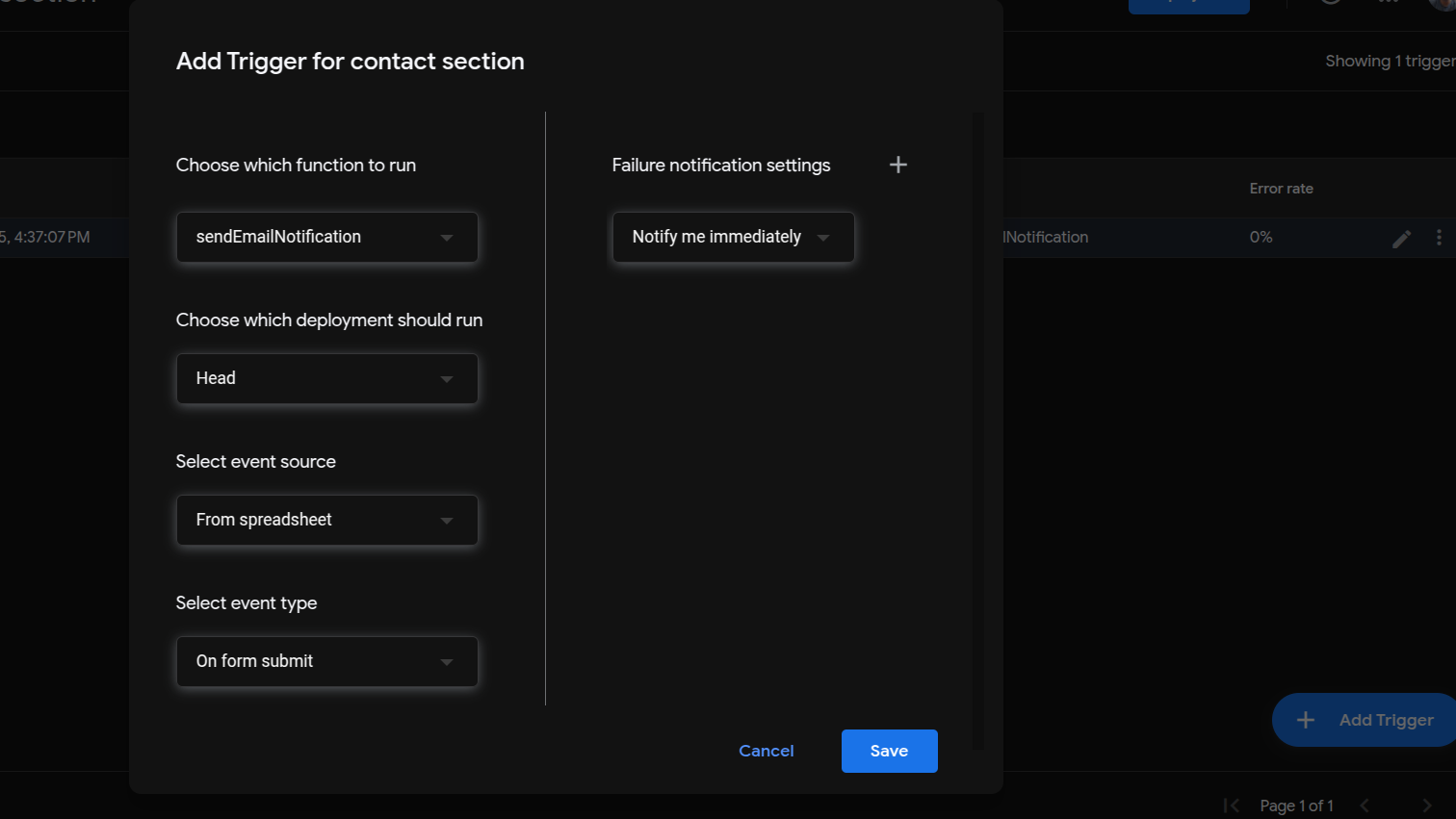Expand the Head deployment dropdown
Viewport: 1456px width, 819px height.
(x=327, y=379)
